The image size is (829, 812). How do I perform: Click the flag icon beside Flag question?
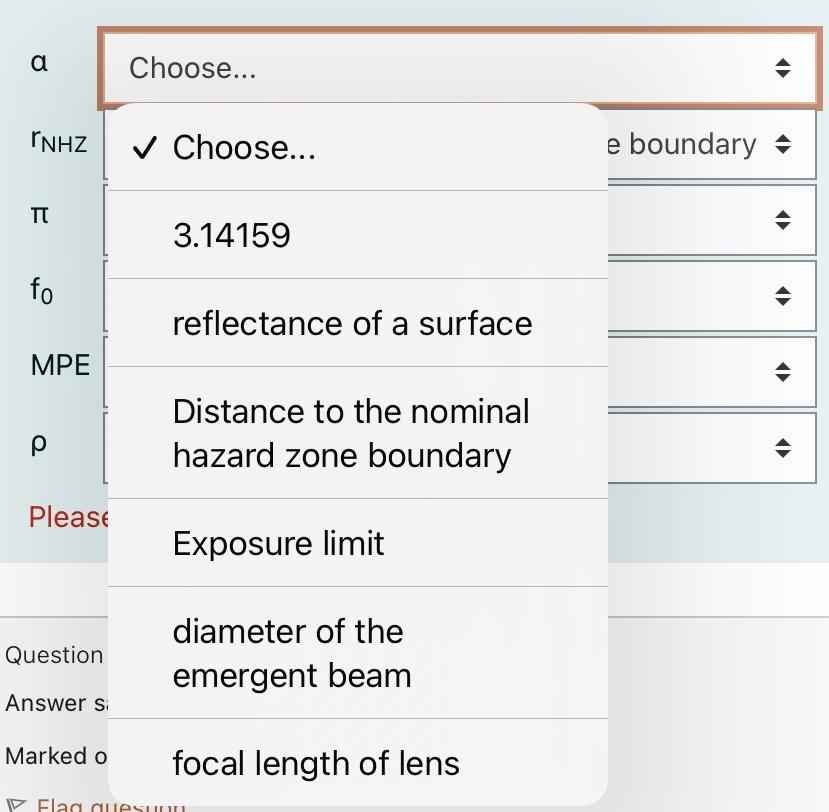(14, 804)
